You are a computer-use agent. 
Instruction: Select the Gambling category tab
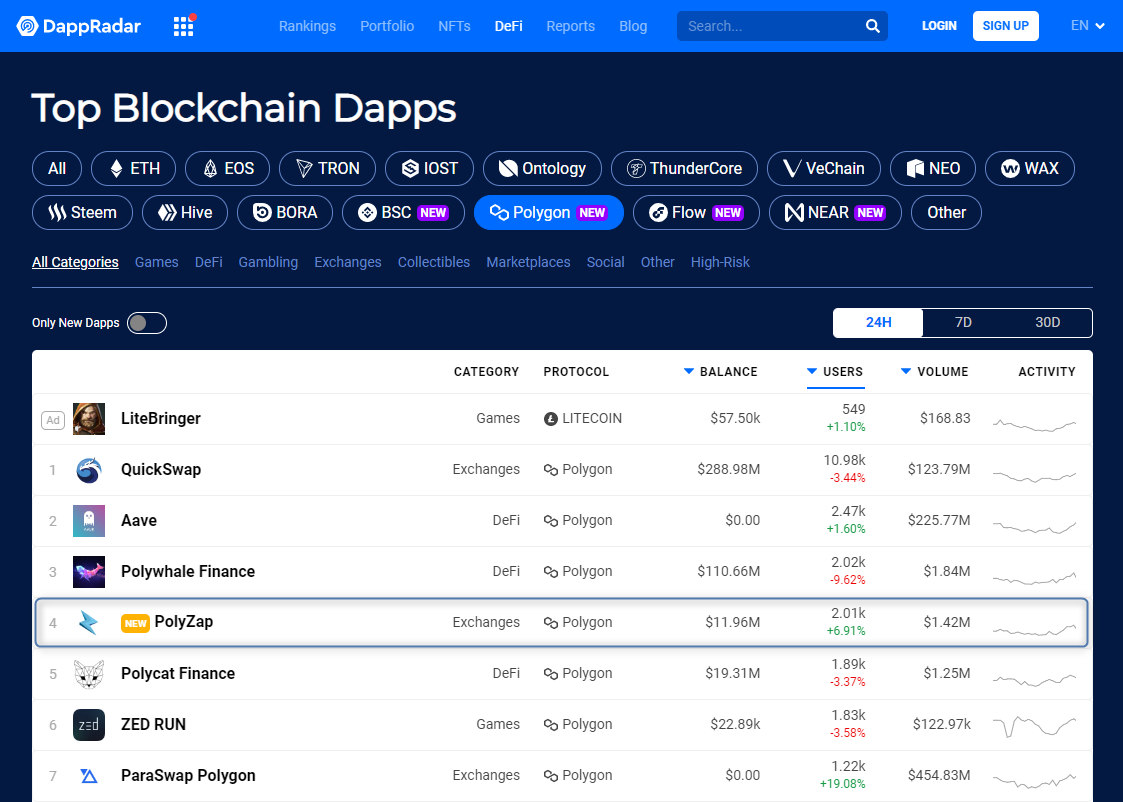click(268, 262)
